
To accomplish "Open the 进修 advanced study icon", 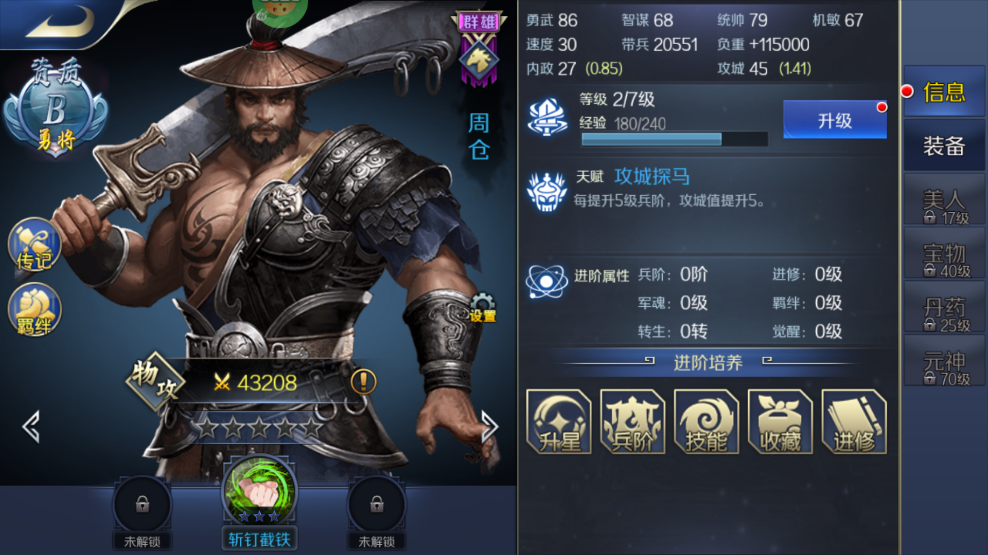I will point(854,421).
